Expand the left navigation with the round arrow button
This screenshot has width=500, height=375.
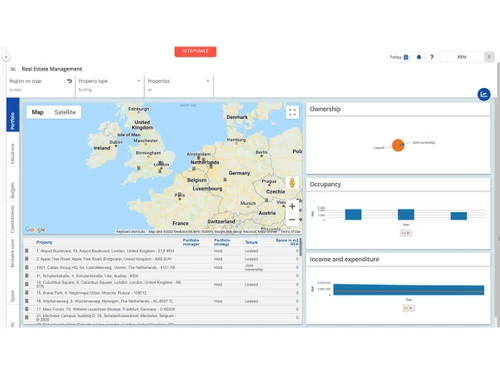pyautogui.click(x=6, y=57)
